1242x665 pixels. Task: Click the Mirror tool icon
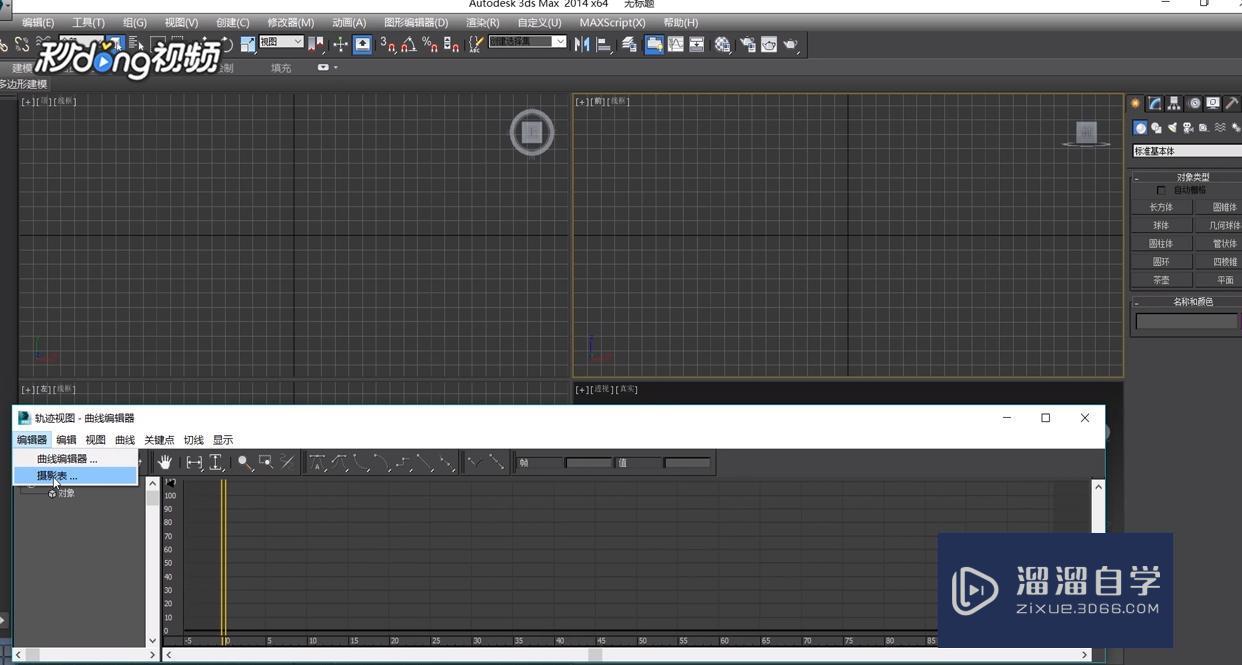582,44
